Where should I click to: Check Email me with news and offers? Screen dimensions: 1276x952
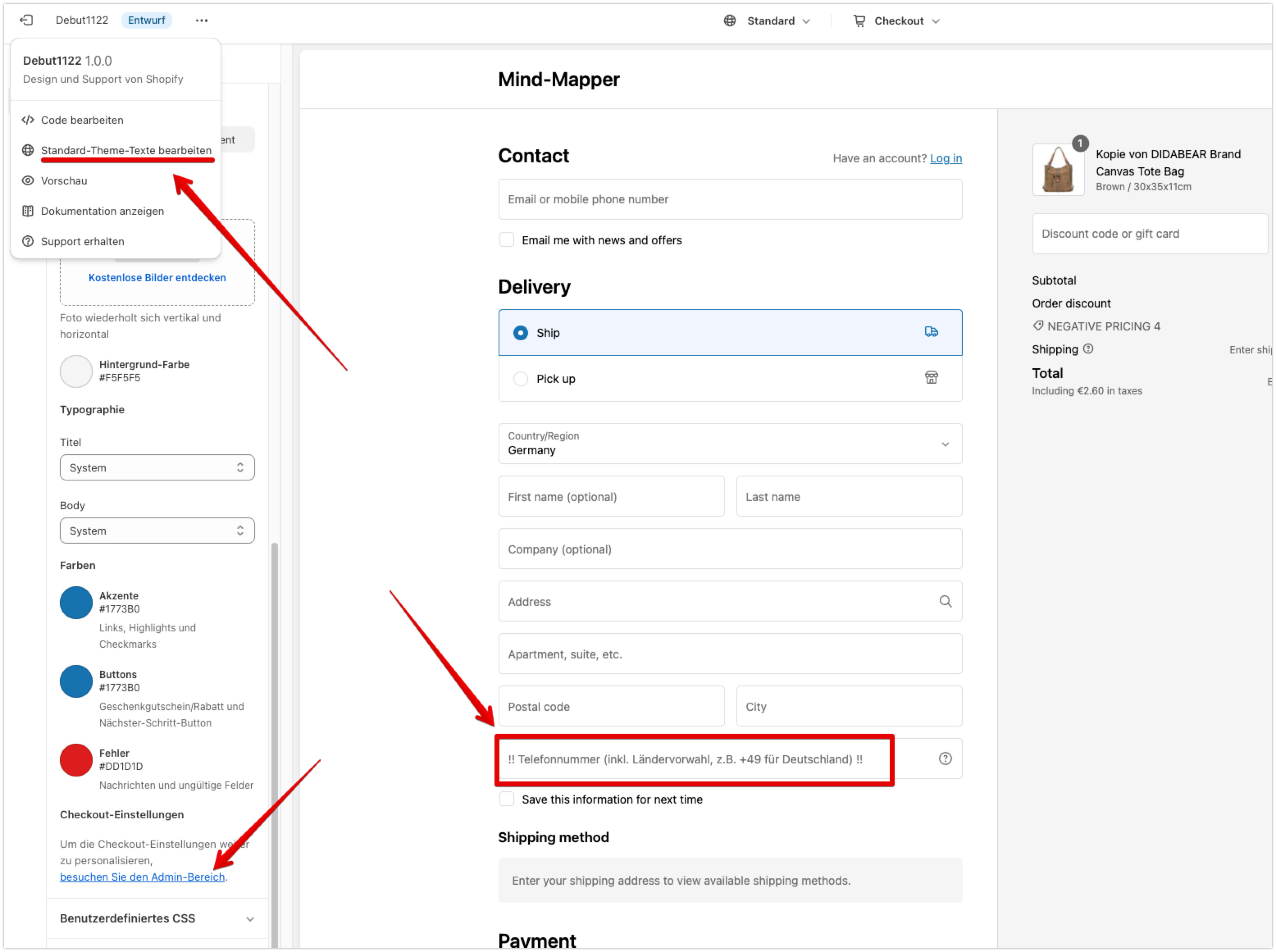[507, 240]
